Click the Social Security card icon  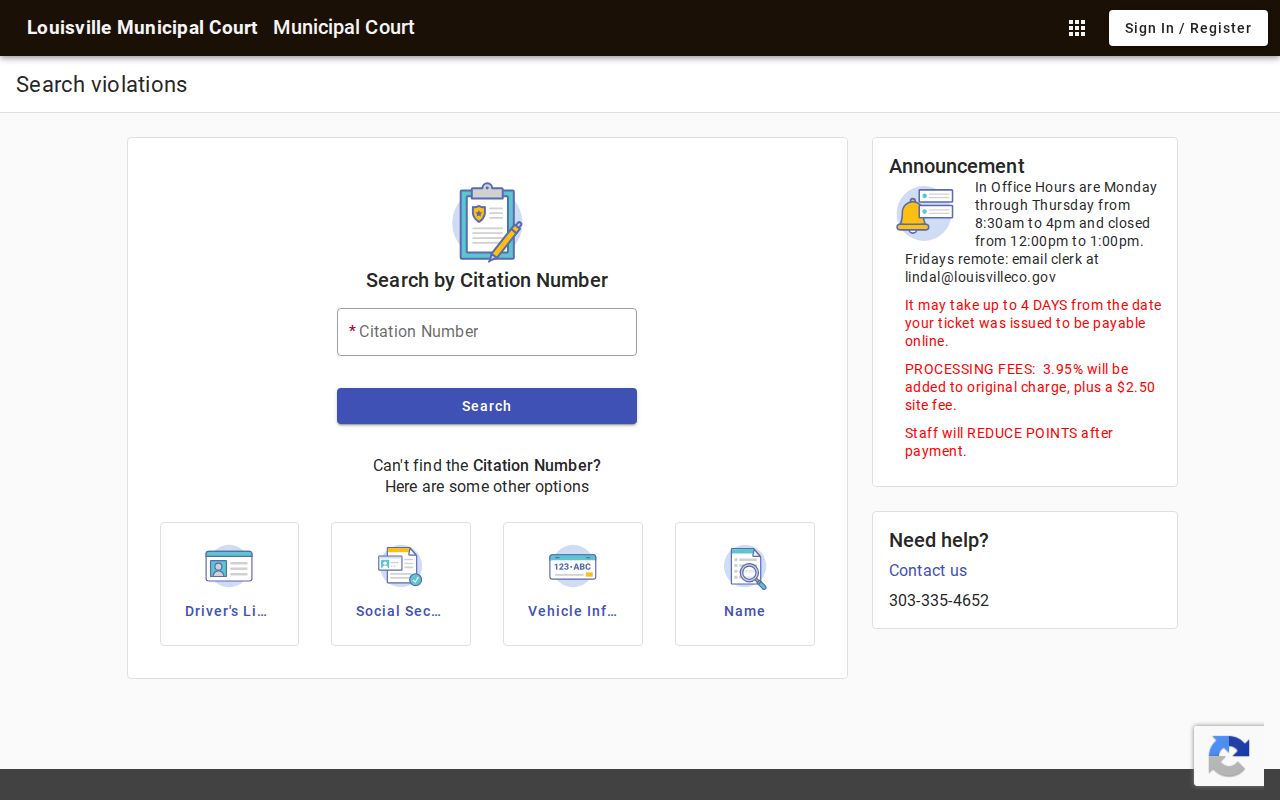400,566
